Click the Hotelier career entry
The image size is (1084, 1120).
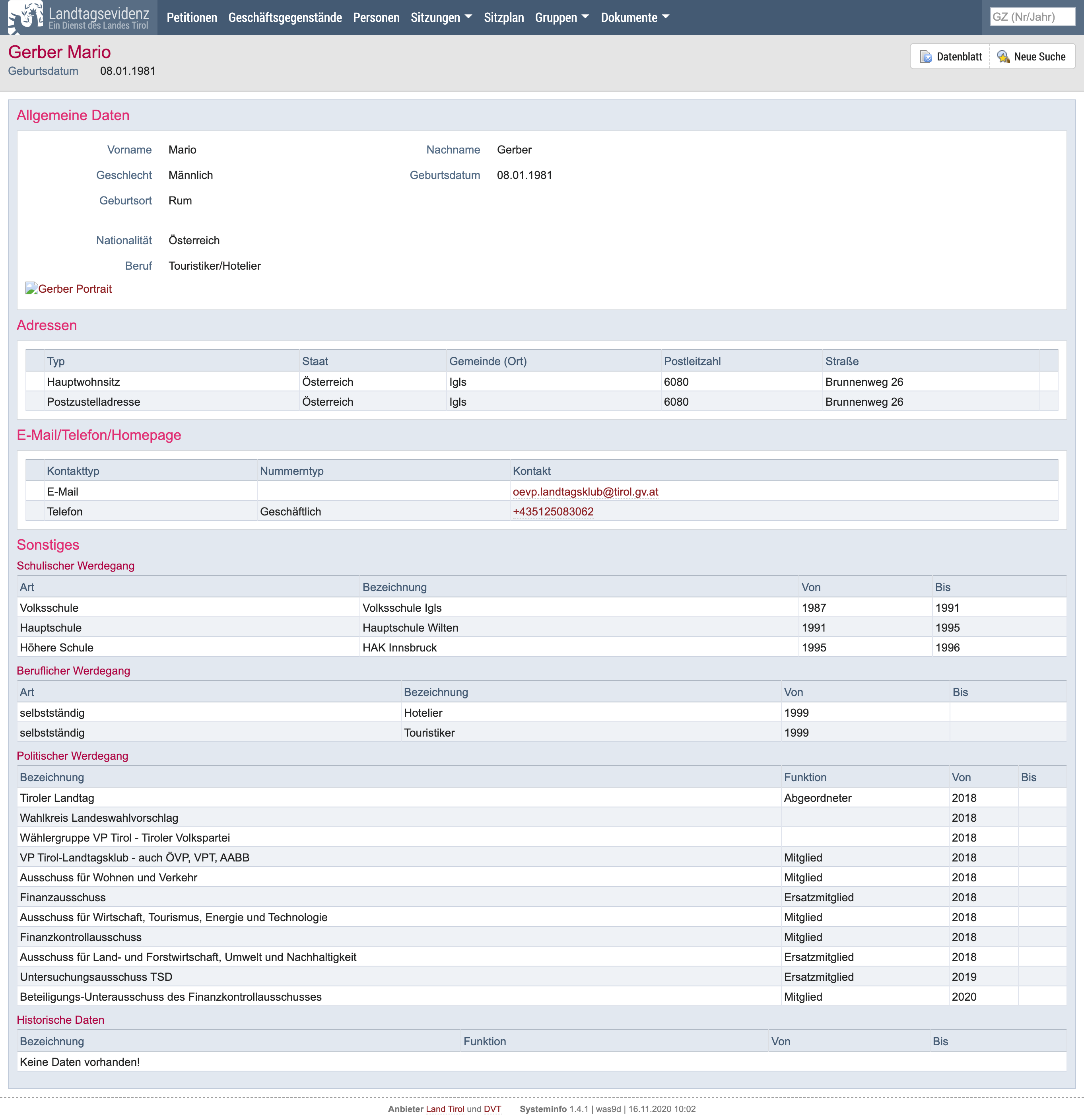coord(423,713)
